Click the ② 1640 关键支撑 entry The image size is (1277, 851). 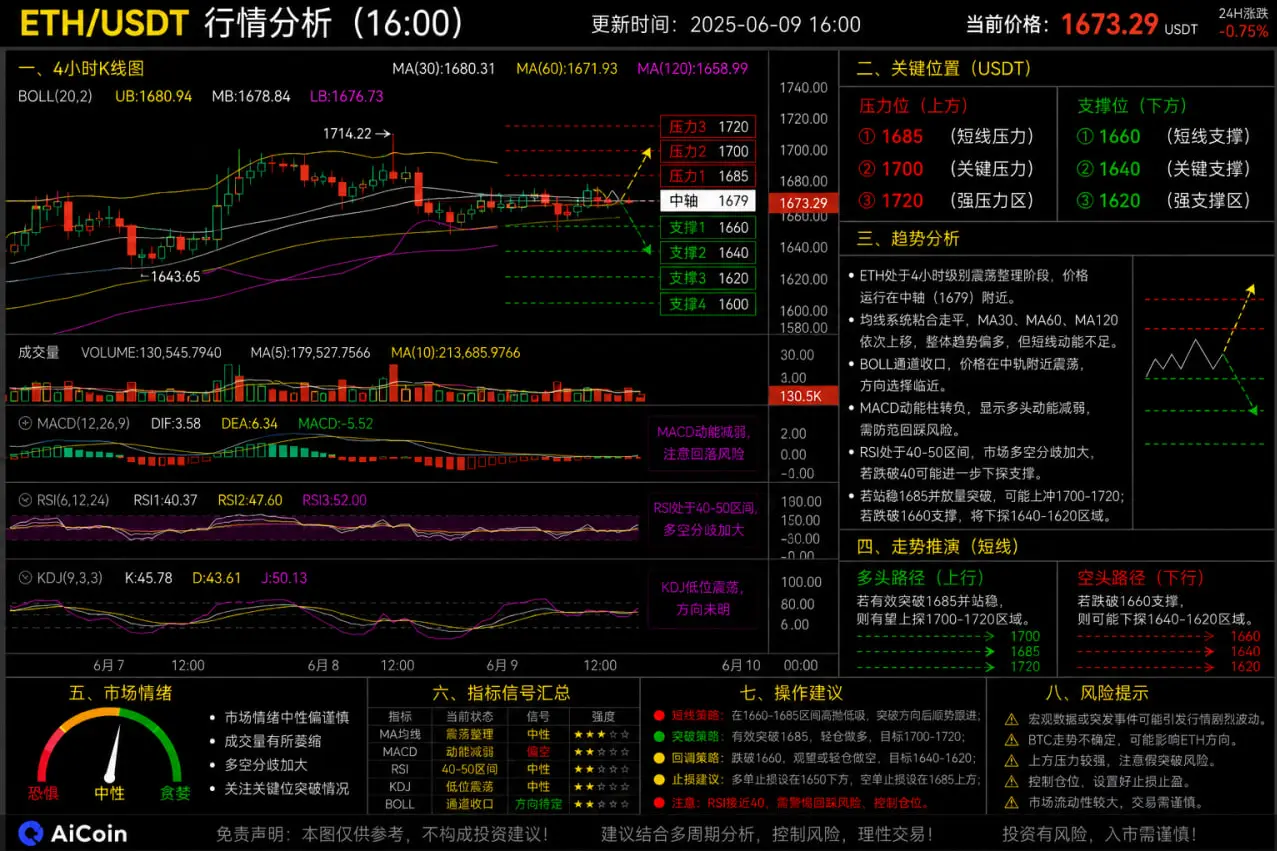pyautogui.click(x=1164, y=169)
